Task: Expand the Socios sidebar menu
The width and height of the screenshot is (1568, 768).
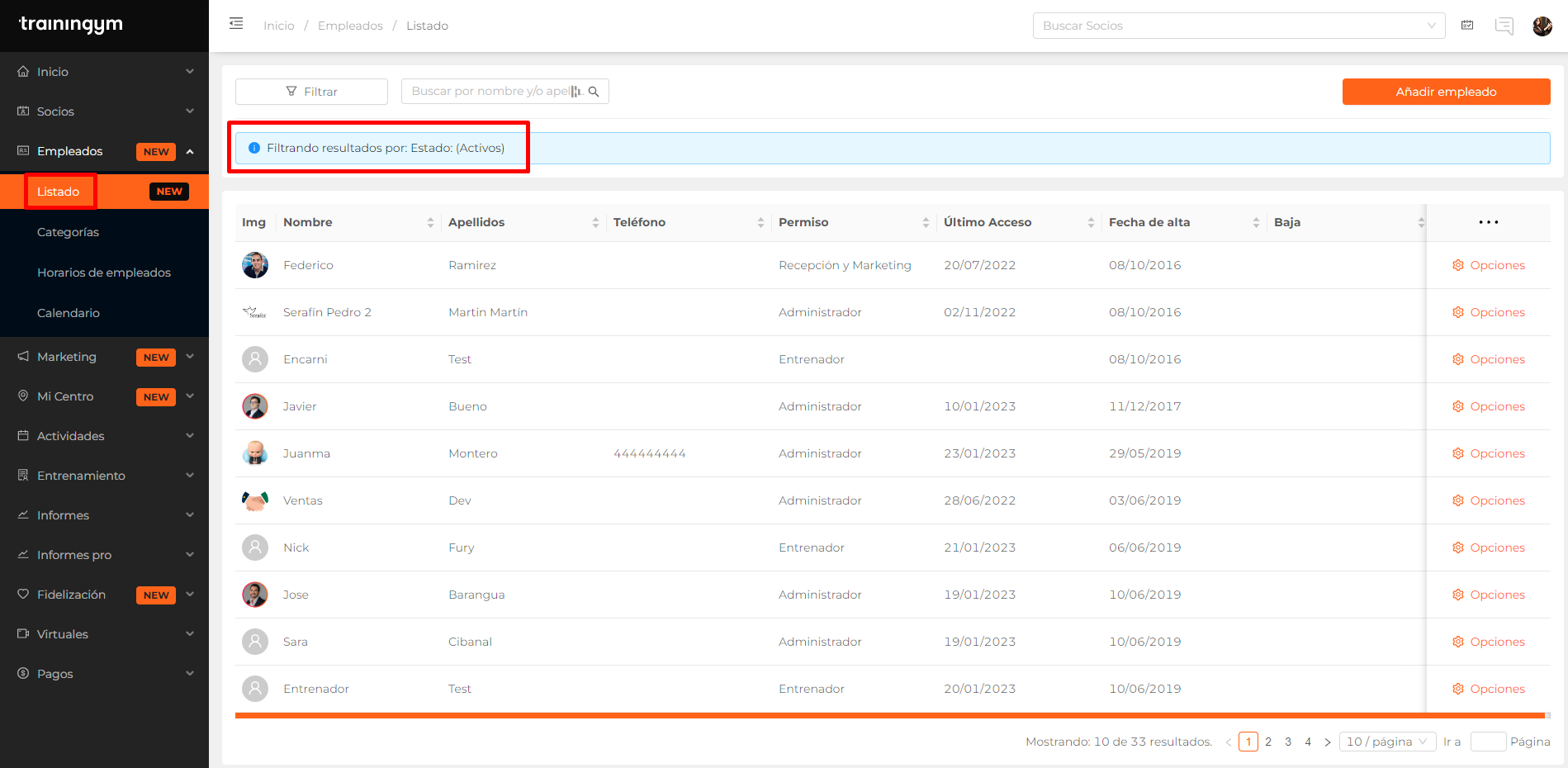Action: [190, 111]
